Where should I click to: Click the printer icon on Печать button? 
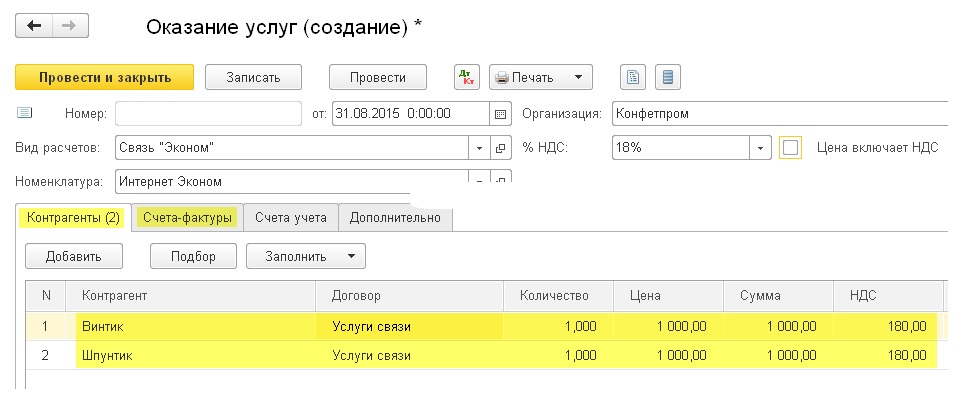pos(502,78)
